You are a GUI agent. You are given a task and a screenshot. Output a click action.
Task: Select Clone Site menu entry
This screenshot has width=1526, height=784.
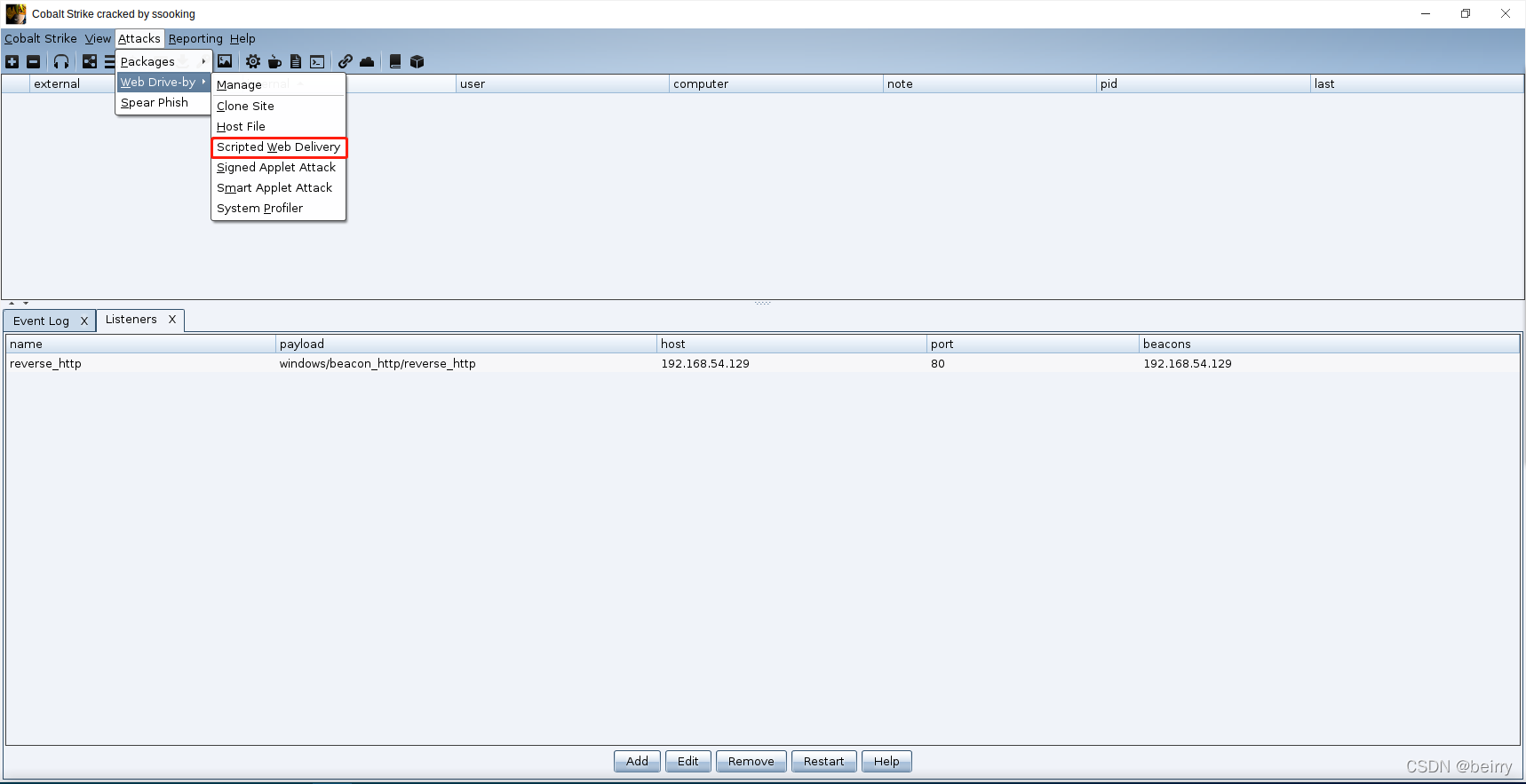click(278, 106)
